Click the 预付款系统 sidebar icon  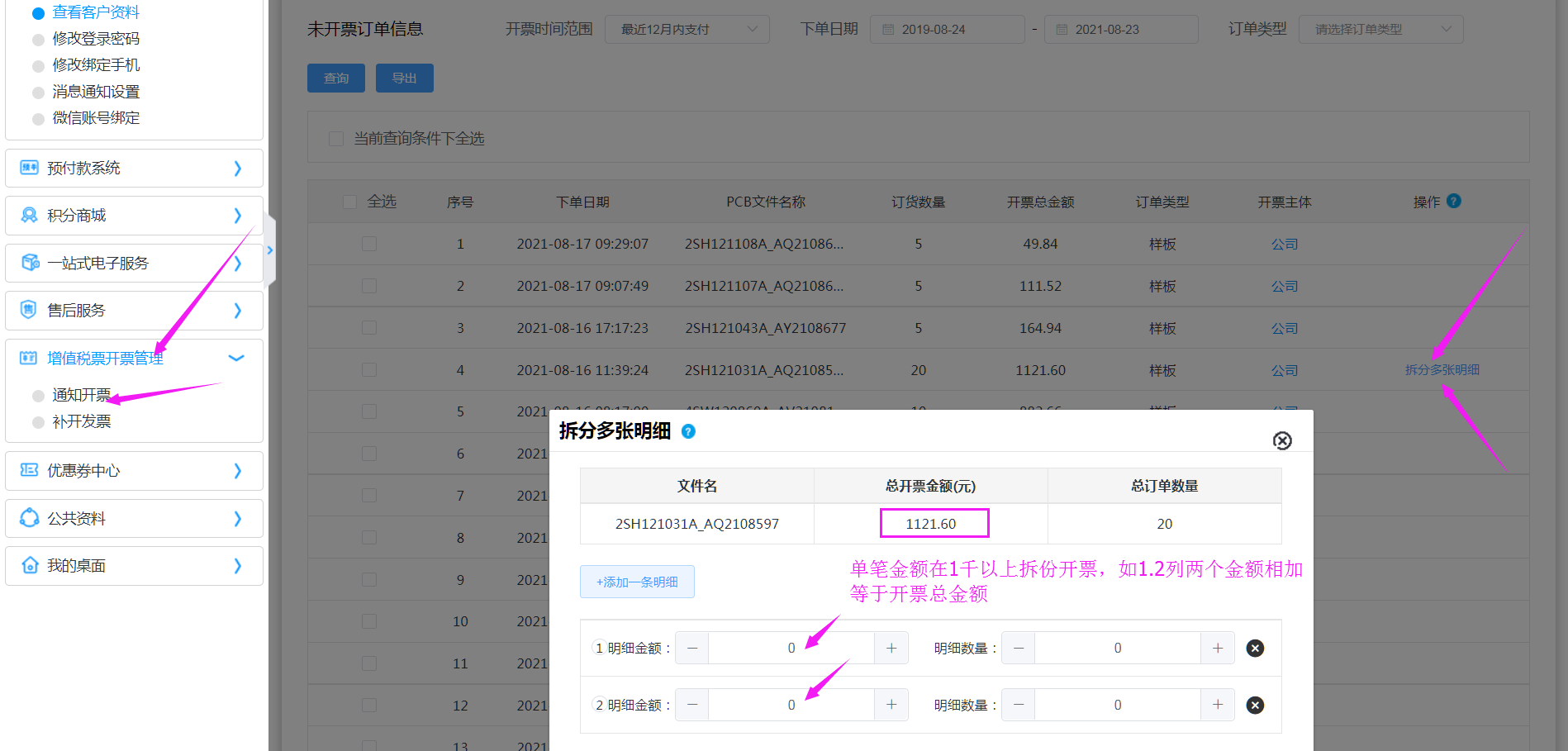[29, 168]
